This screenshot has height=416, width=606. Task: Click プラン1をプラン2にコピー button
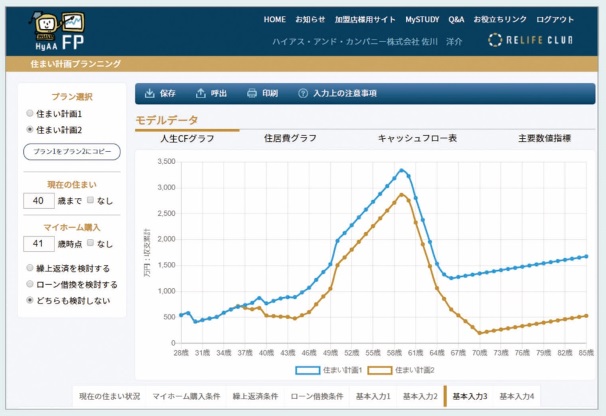coord(71,151)
